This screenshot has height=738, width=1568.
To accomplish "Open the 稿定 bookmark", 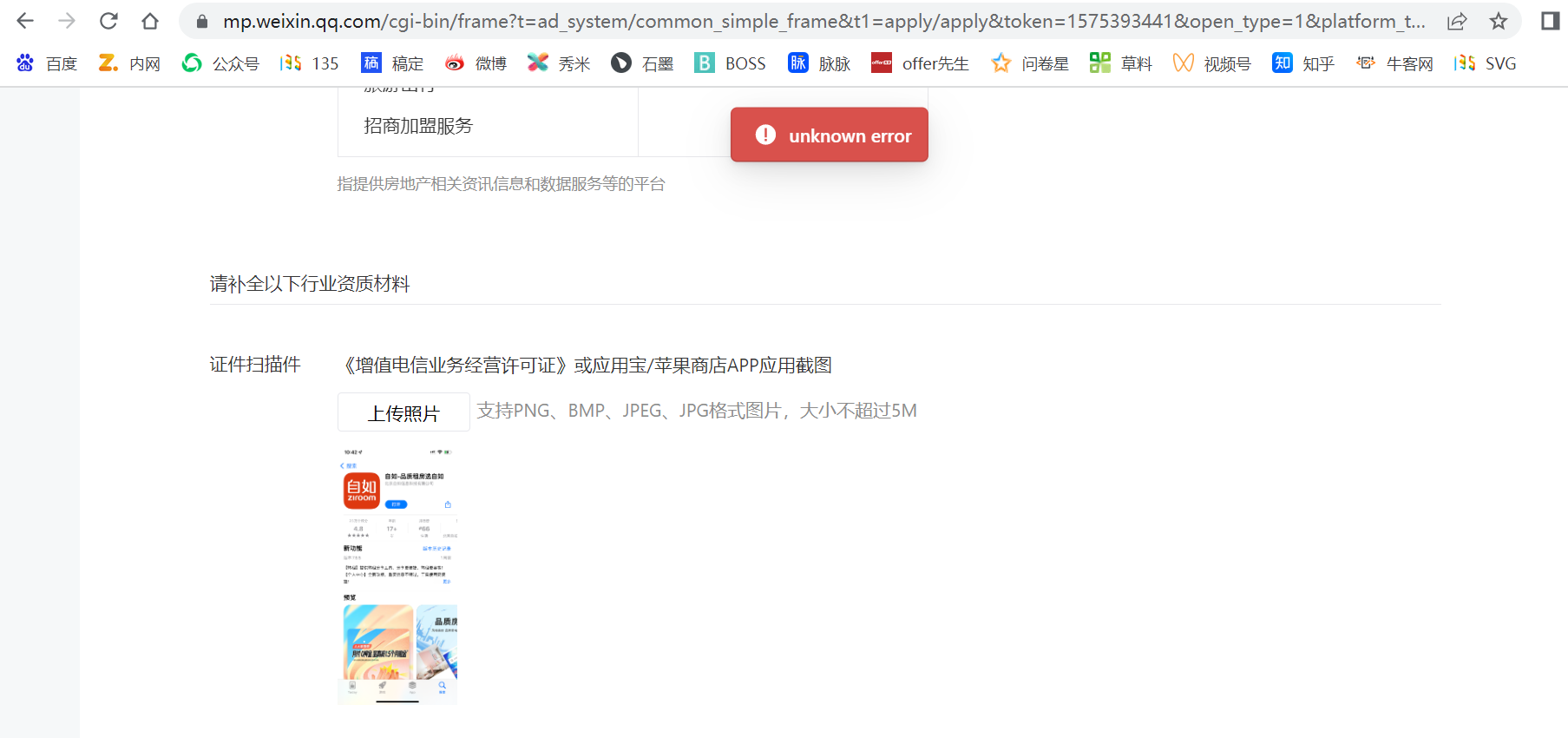I will [392, 63].
